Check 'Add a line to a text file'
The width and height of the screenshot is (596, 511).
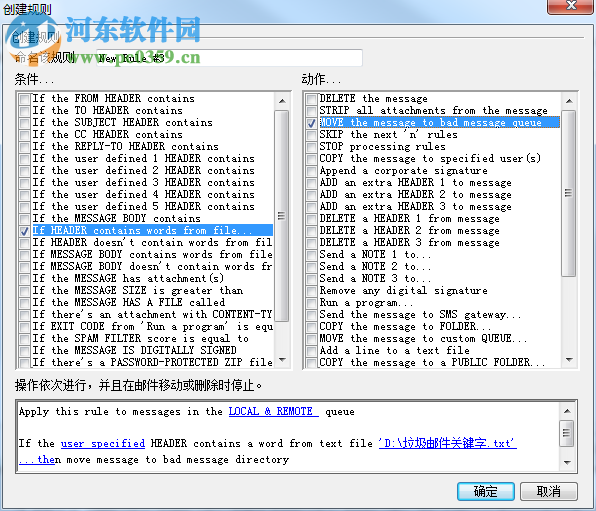pyautogui.click(x=311, y=351)
